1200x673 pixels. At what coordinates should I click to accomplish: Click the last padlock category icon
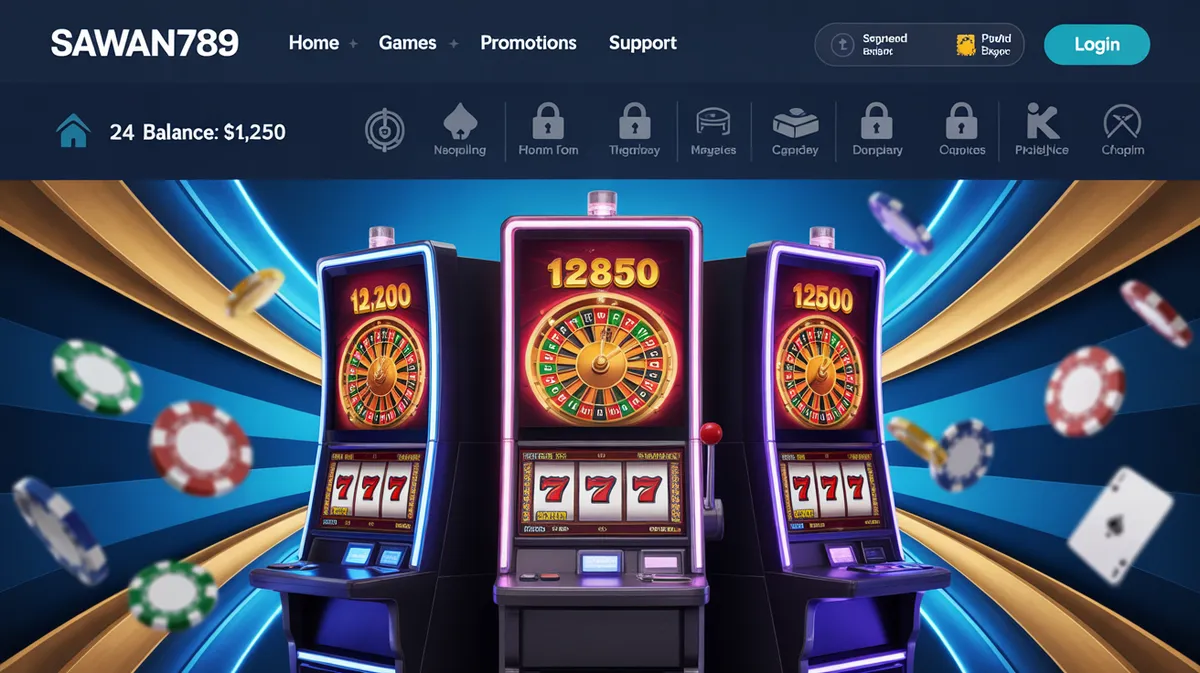pyautogui.click(x=961, y=121)
